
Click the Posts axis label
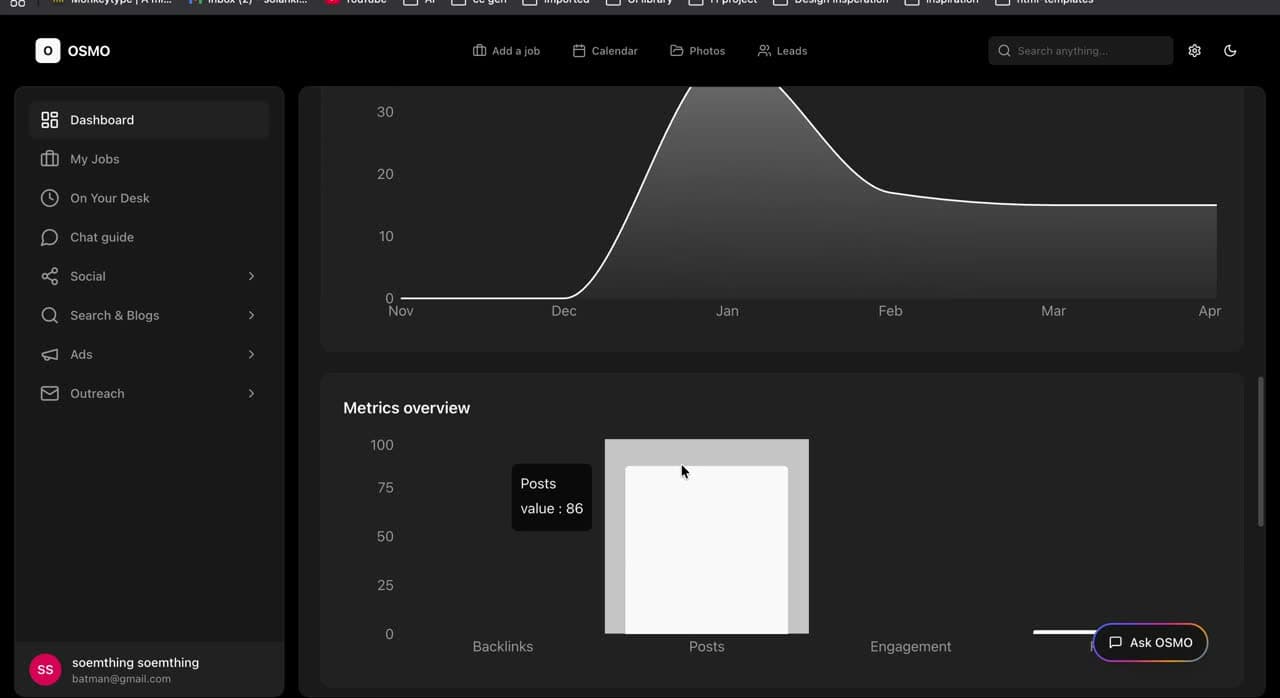tap(706, 647)
